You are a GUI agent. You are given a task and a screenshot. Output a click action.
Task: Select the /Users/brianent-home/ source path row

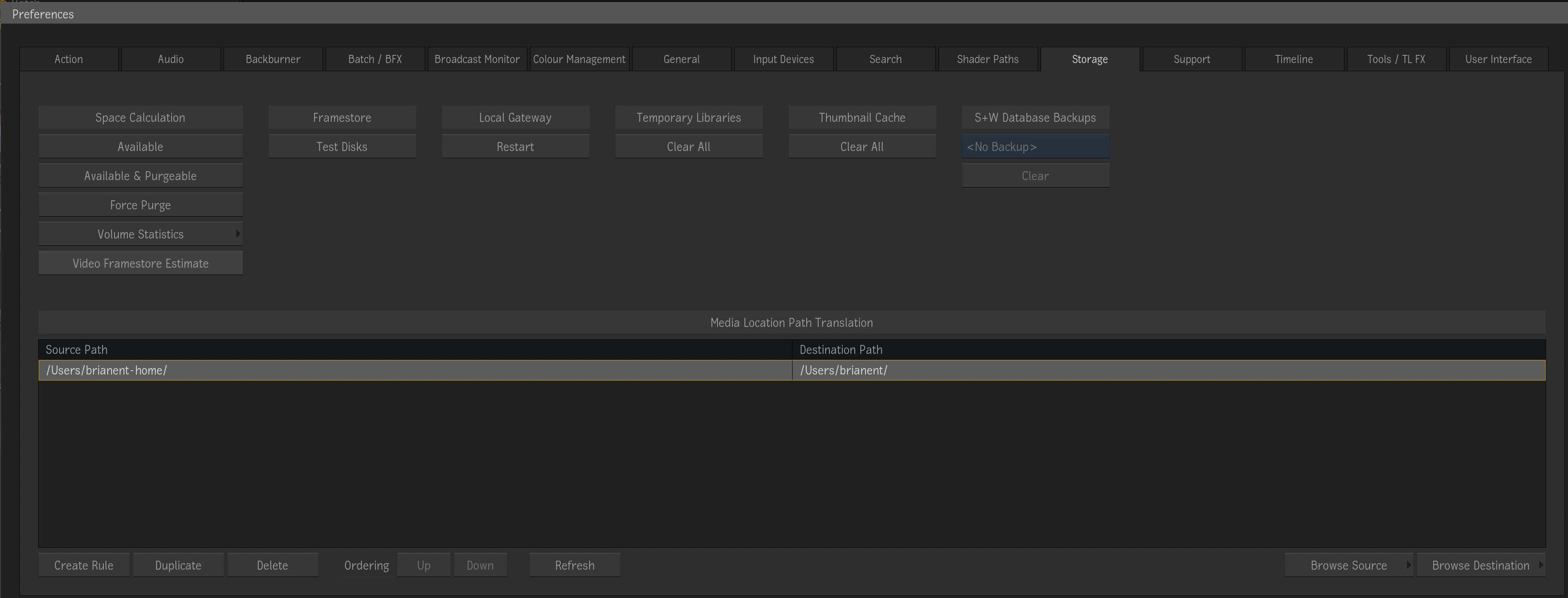pyautogui.click(x=414, y=371)
